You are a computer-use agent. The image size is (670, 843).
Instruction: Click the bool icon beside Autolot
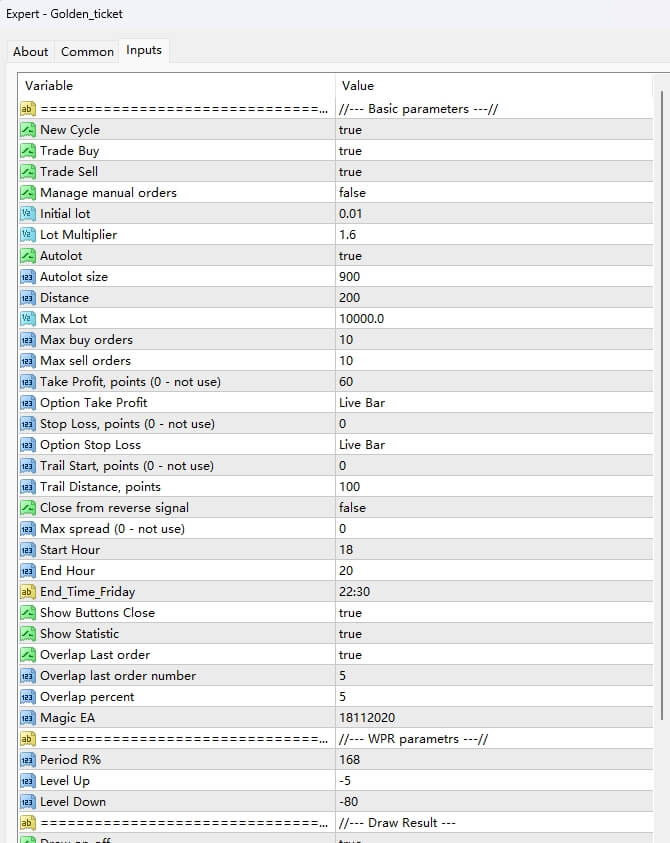tap(27, 255)
